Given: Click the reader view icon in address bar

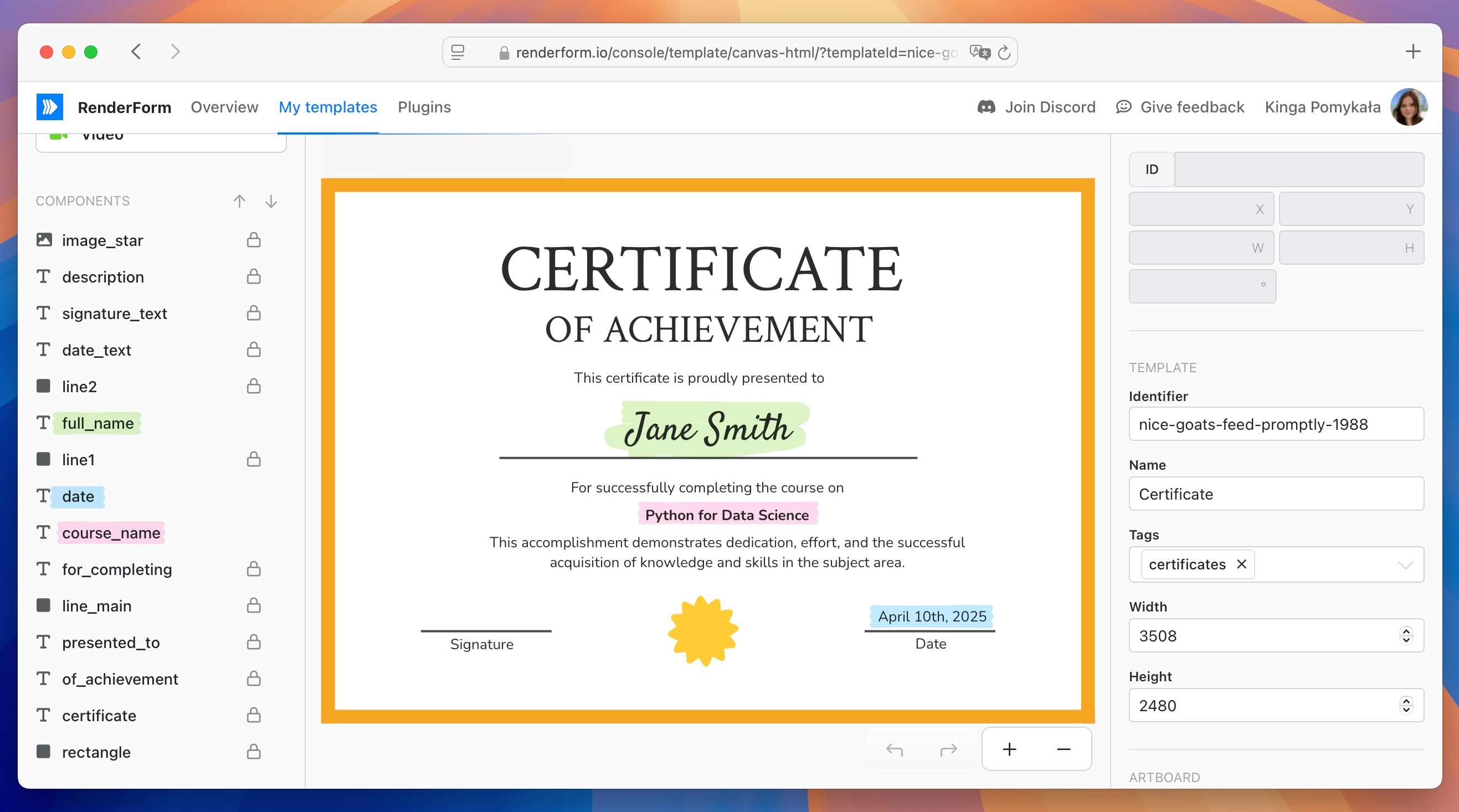Looking at the screenshot, I should [x=458, y=53].
